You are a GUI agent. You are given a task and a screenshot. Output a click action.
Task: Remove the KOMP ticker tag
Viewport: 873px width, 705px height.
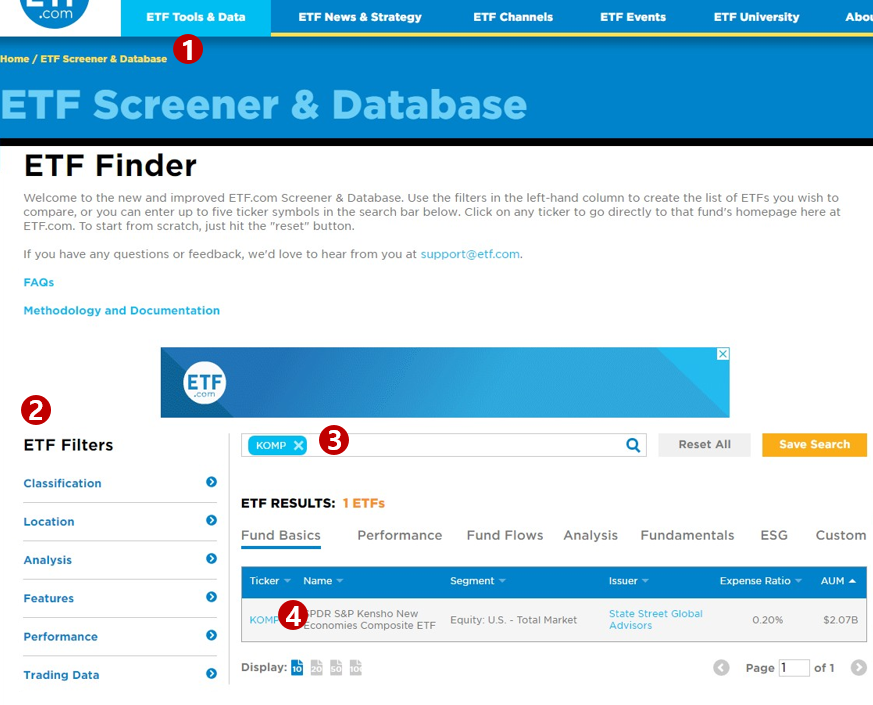[x=298, y=445]
